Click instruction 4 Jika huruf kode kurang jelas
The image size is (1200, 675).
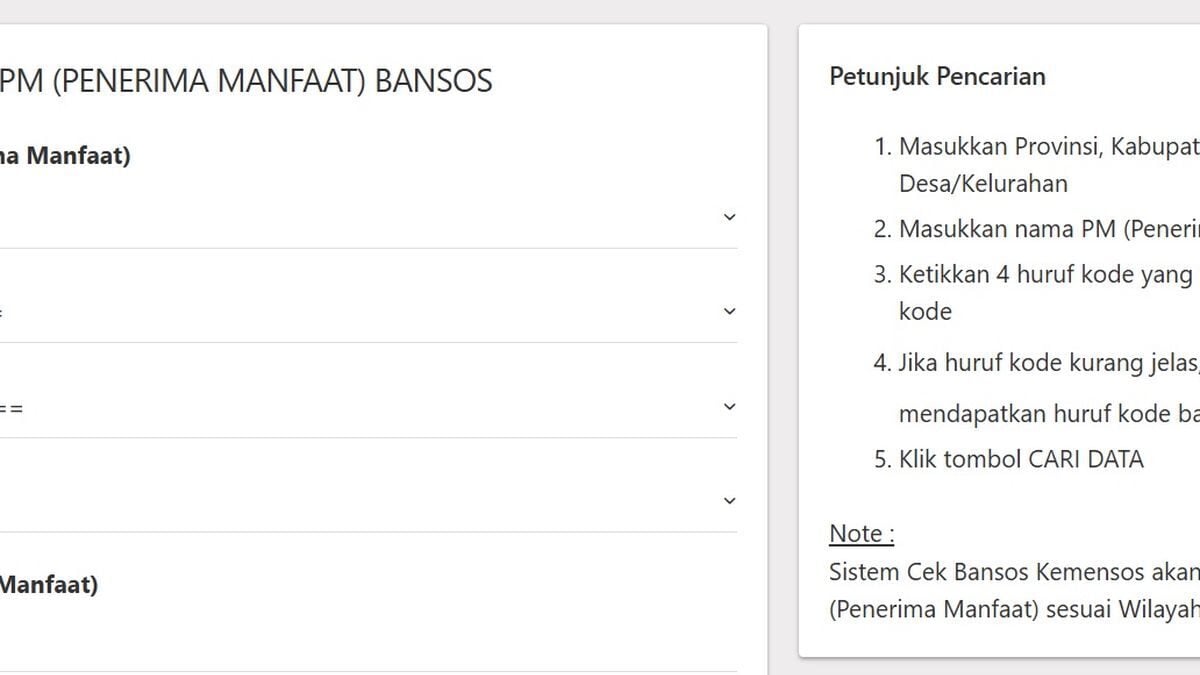tap(1036, 387)
